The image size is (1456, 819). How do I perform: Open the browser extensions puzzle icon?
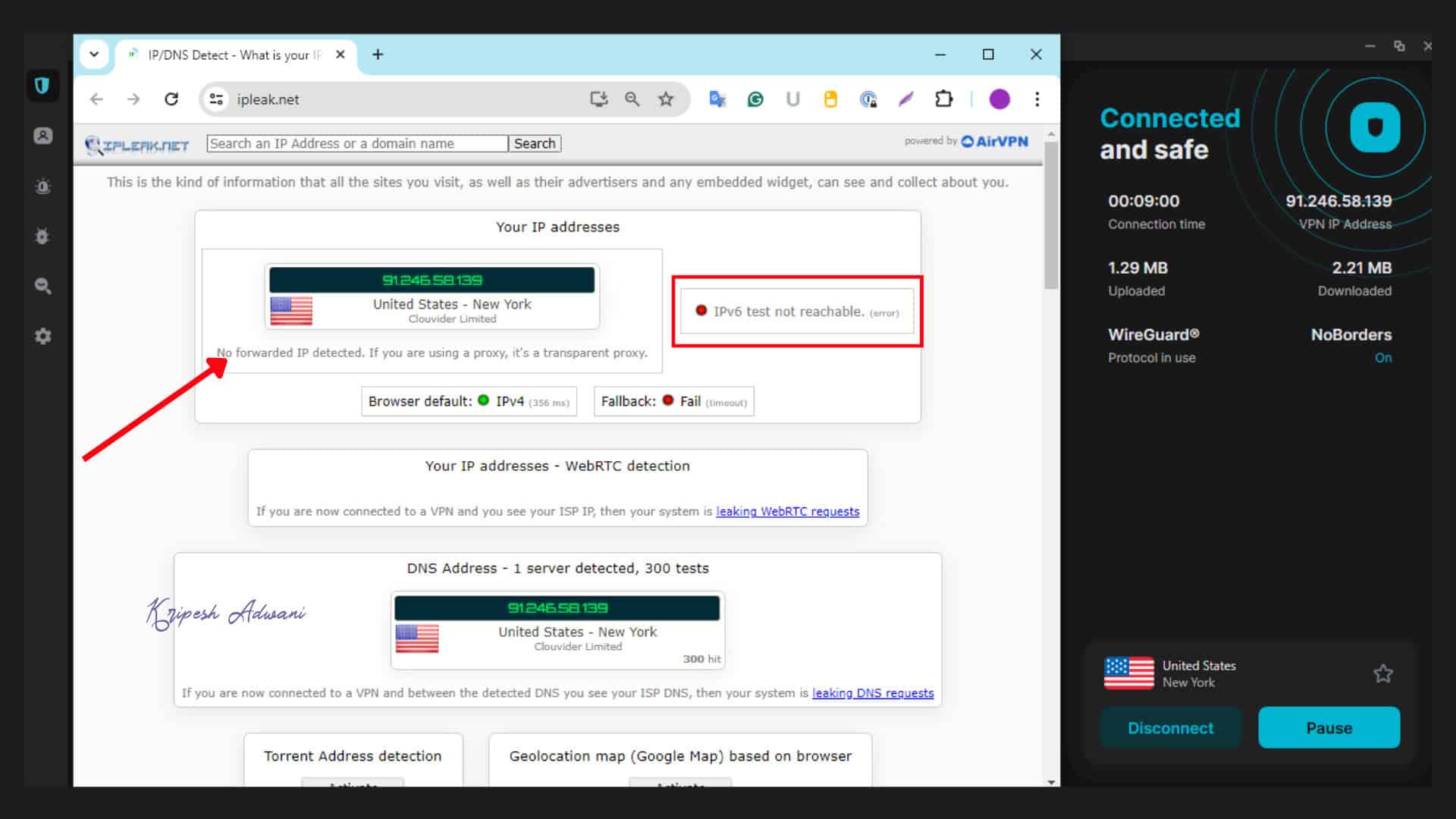pos(943,99)
